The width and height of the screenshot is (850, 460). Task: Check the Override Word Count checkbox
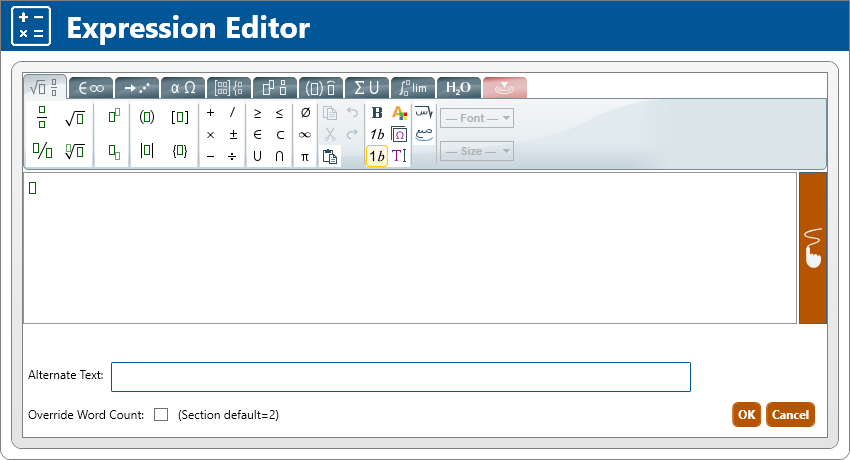tap(161, 414)
